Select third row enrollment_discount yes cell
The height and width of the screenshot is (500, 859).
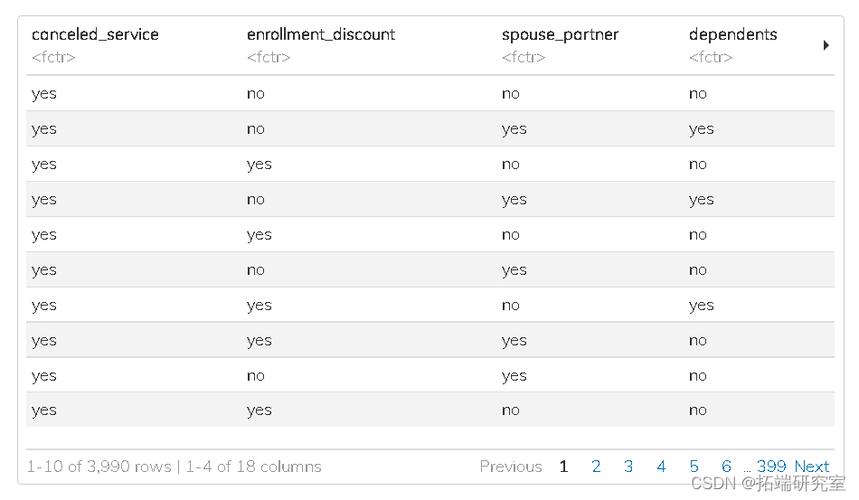[x=259, y=165]
